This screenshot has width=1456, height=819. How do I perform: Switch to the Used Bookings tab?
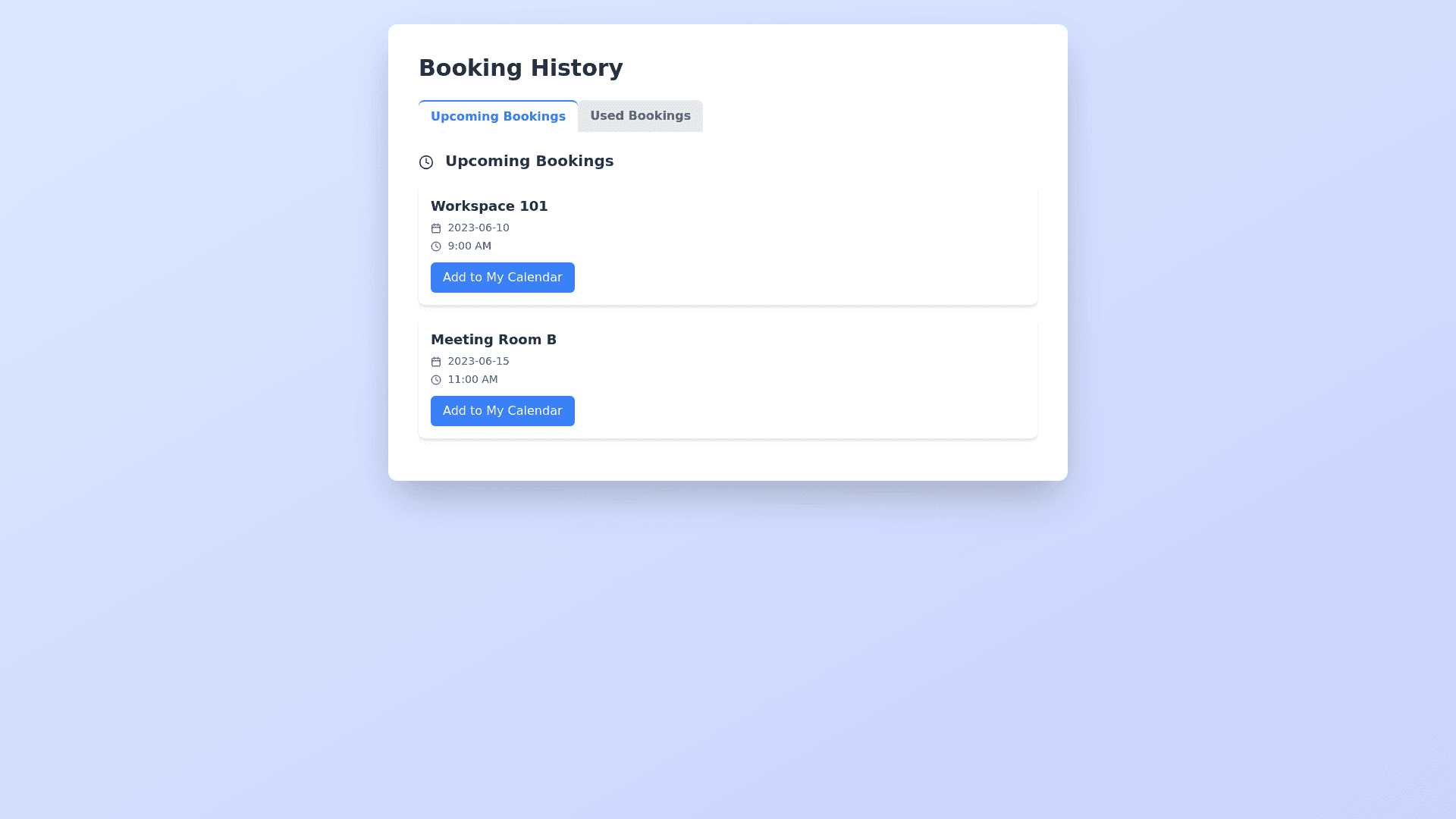(640, 116)
